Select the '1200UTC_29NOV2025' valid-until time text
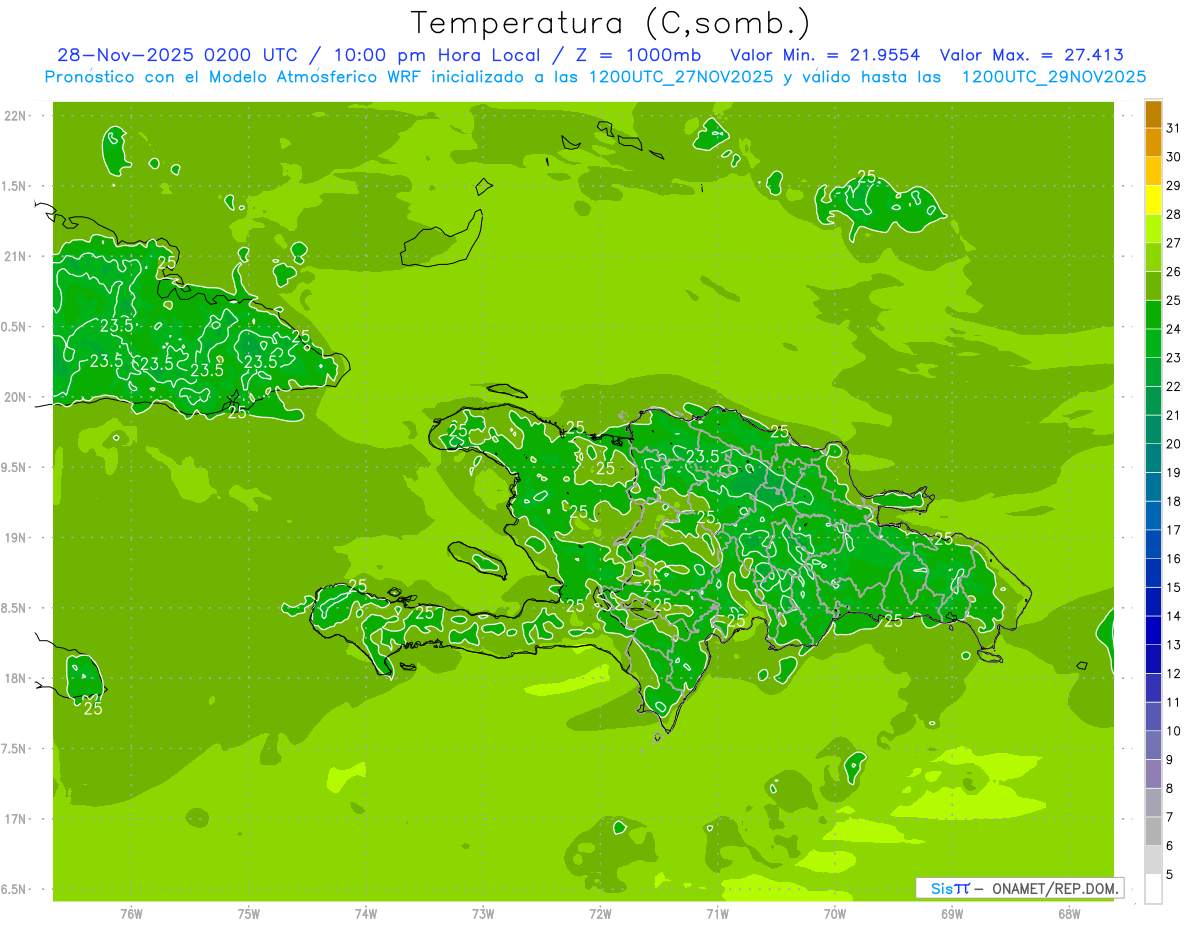Image resolution: width=1200 pixels, height=927 pixels. click(x=1053, y=77)
